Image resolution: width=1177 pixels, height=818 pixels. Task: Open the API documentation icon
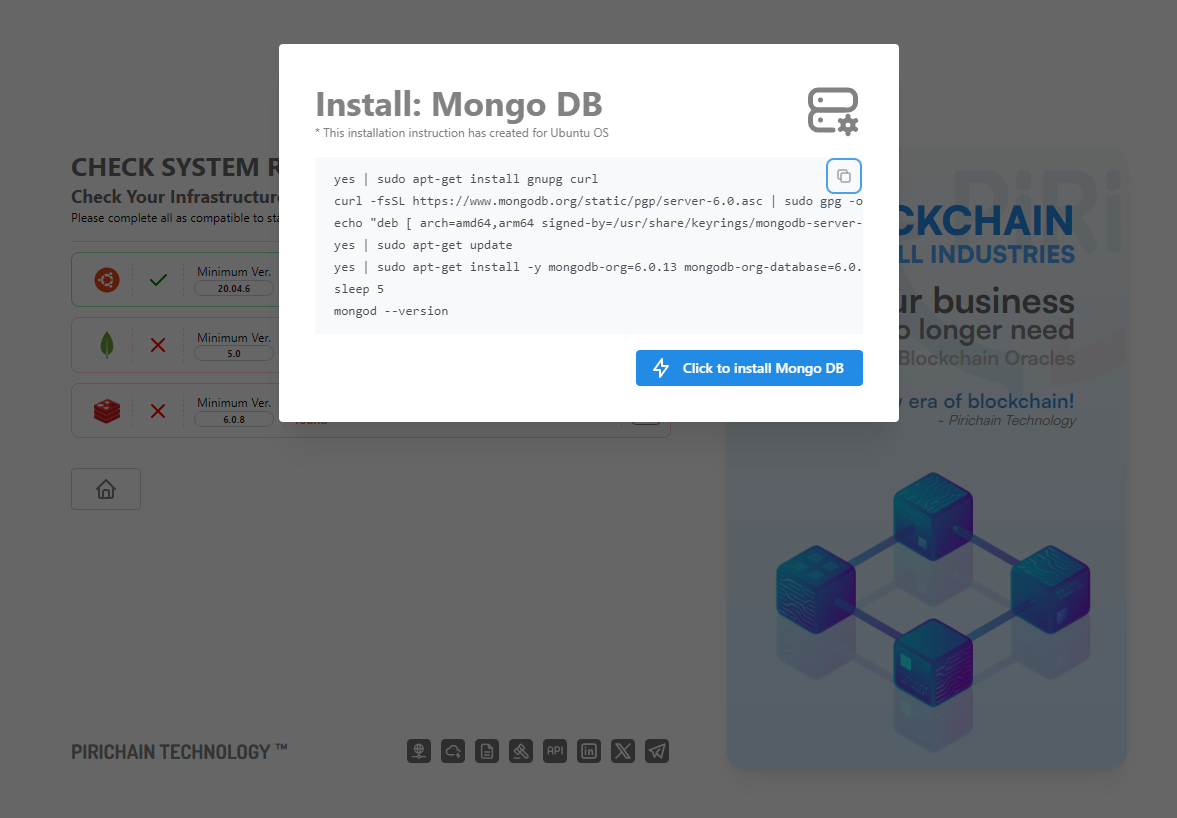tap(554, 751)
